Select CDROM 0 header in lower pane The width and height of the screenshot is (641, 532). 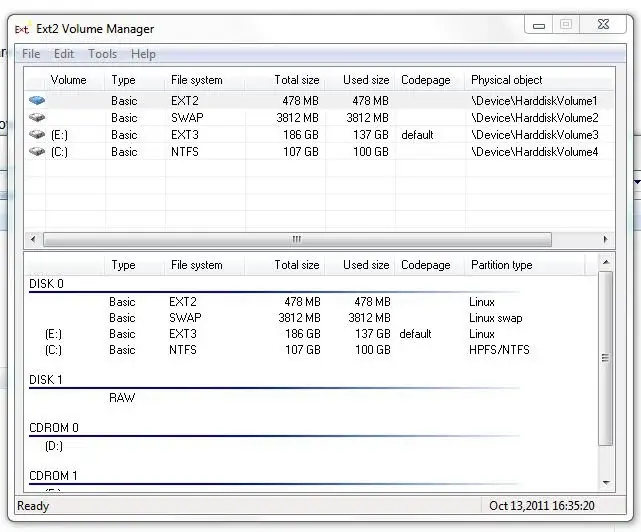[x=54, y=428]
